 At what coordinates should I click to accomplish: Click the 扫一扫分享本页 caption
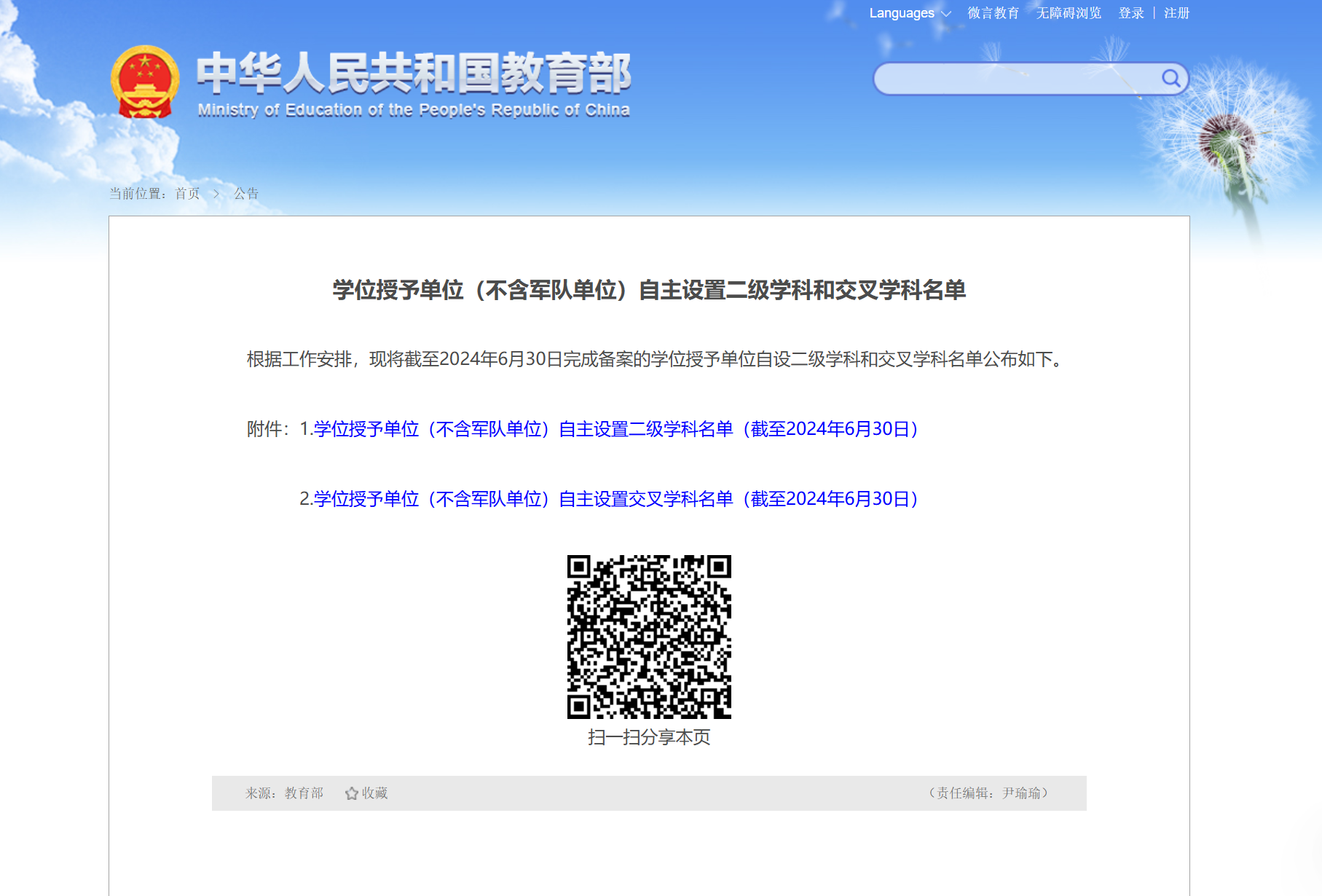coord(649,737)
